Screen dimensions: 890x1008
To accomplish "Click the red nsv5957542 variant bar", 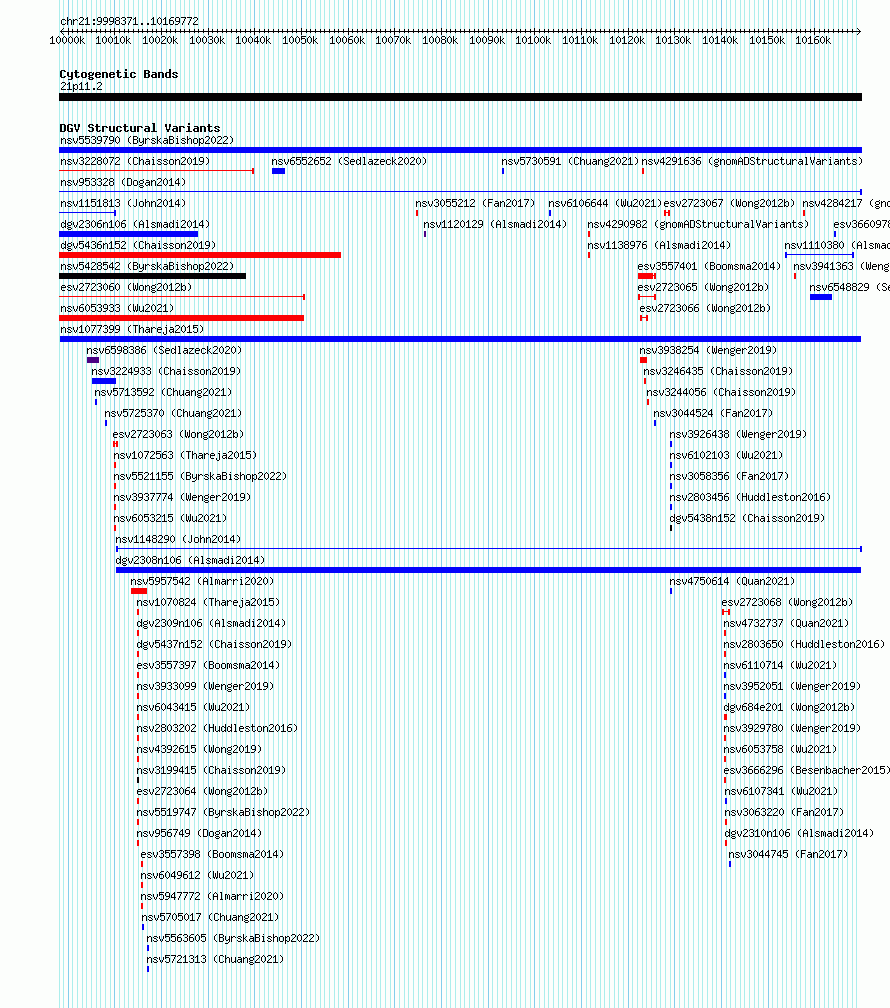I will pos(139,591).
